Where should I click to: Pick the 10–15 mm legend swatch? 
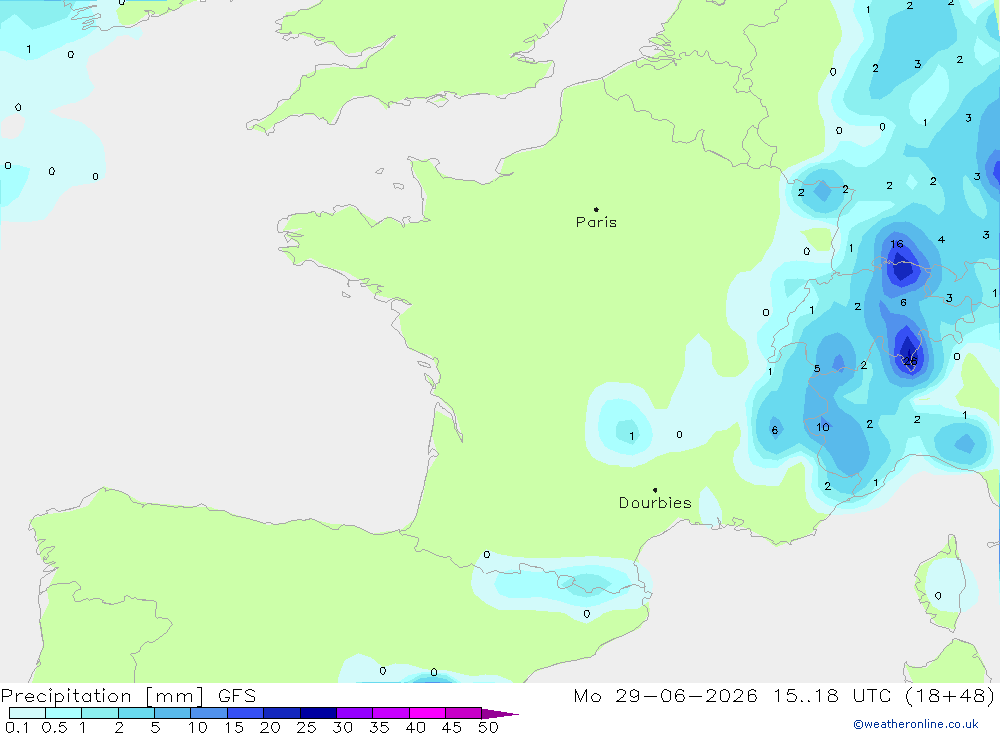(209, 713)
